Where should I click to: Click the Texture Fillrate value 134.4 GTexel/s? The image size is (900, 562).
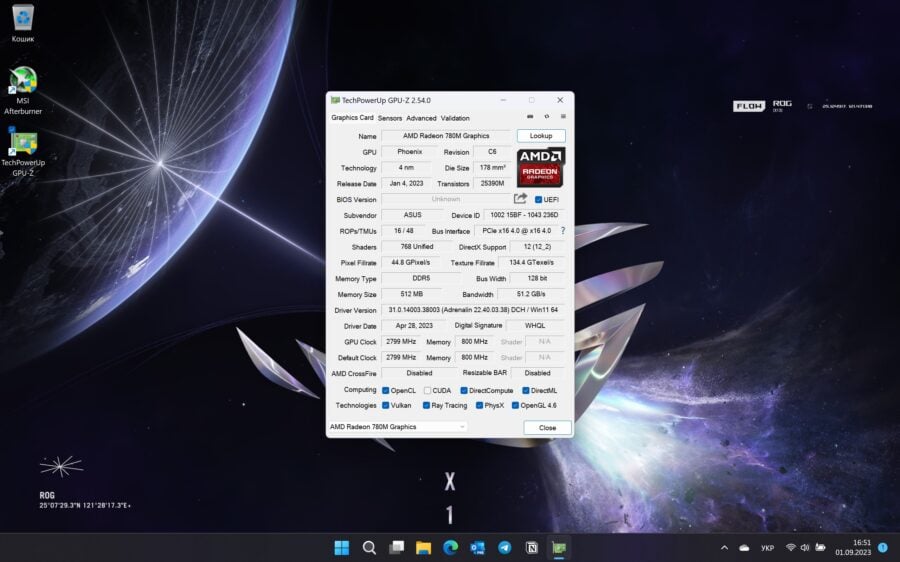click(531, 262)
